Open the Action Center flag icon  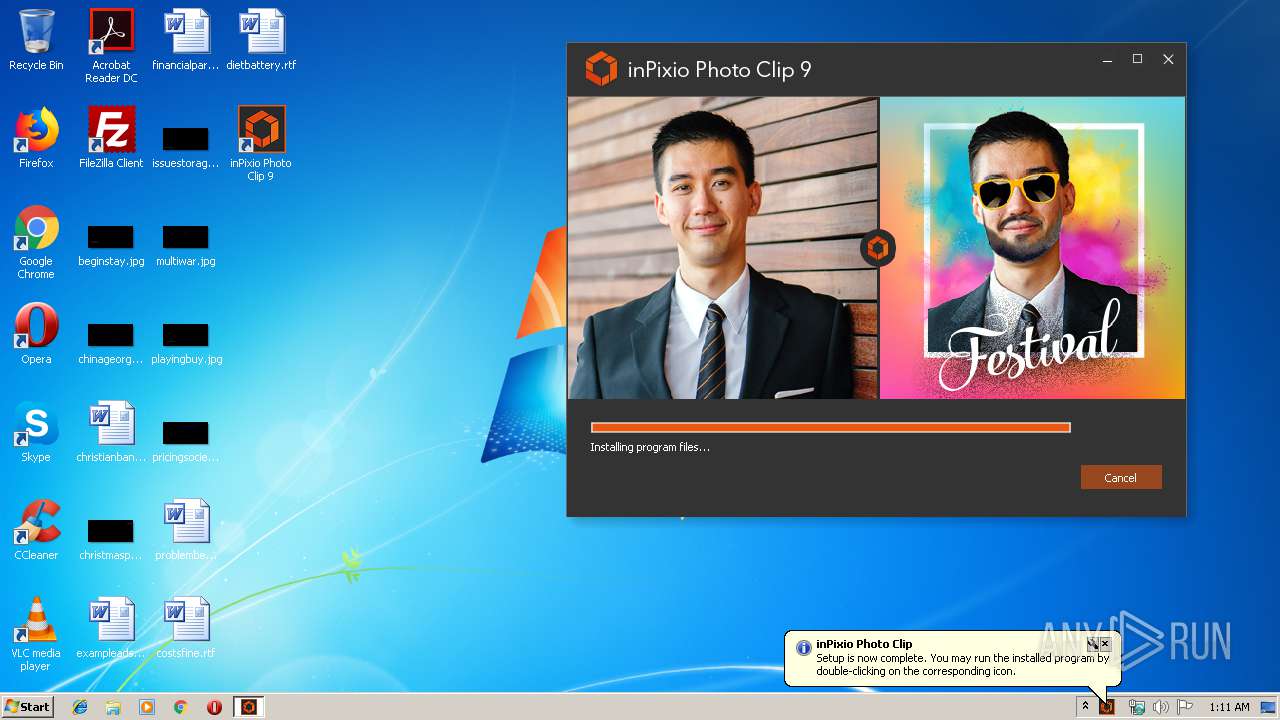(1185, 707)
